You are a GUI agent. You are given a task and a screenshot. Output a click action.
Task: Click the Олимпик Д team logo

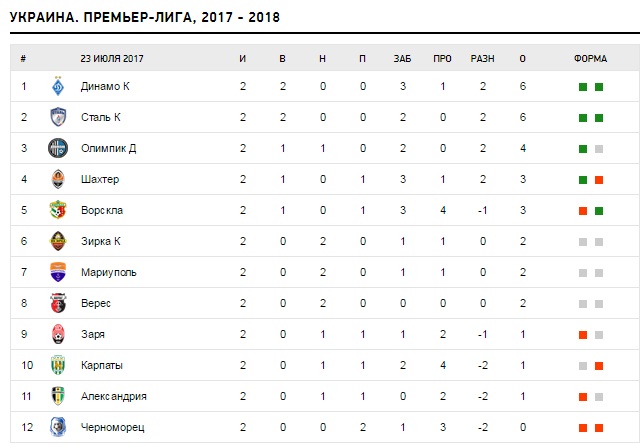pyautogui.click(x=58, y=149)
